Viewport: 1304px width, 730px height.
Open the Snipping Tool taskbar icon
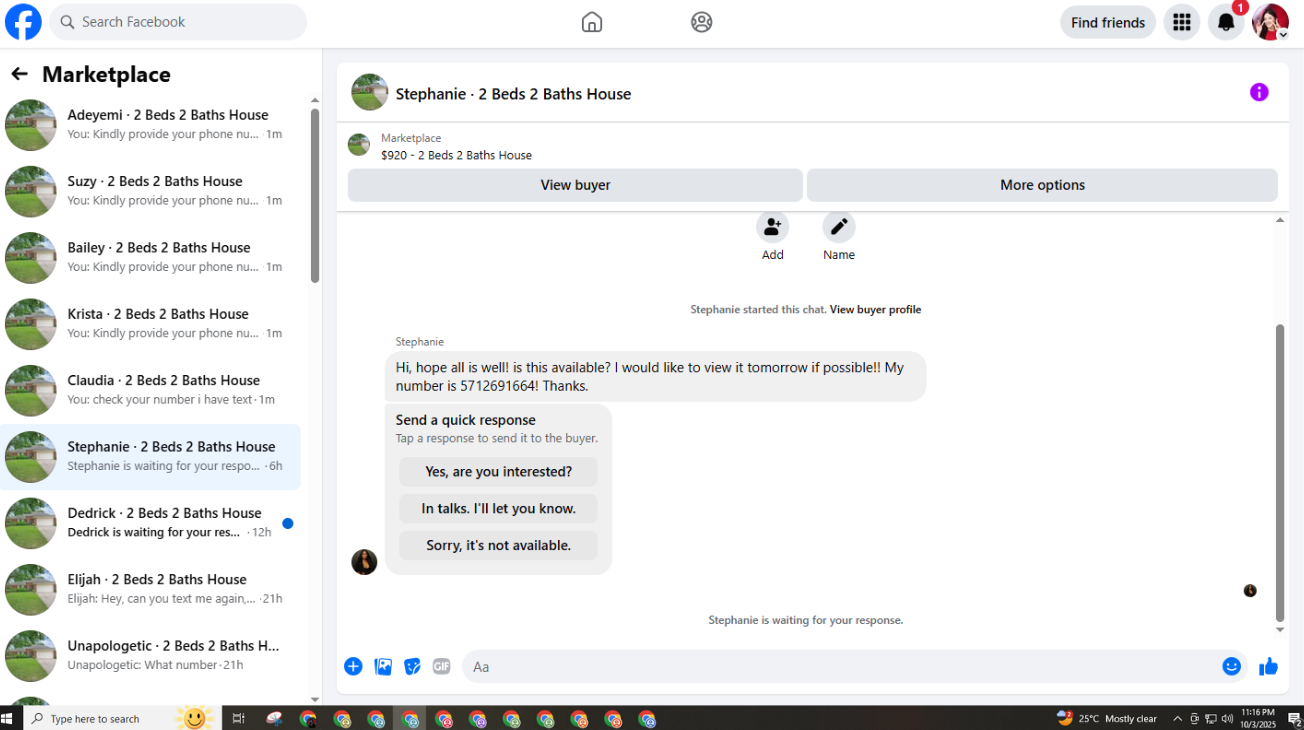point(274,718)
